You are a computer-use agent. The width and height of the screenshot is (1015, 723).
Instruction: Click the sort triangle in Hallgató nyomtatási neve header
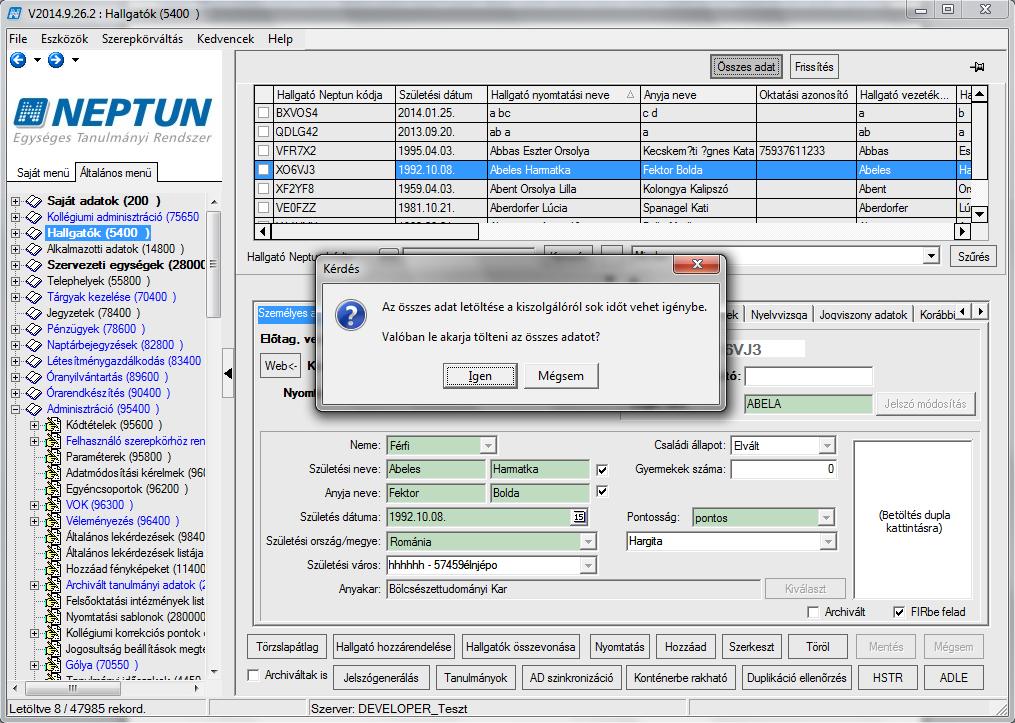pos(630,95)
